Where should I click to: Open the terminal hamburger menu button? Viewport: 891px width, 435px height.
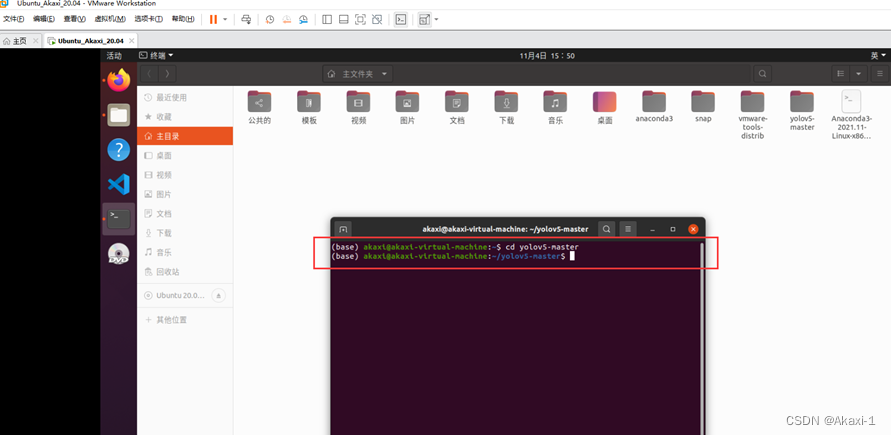tap(628, 229)
